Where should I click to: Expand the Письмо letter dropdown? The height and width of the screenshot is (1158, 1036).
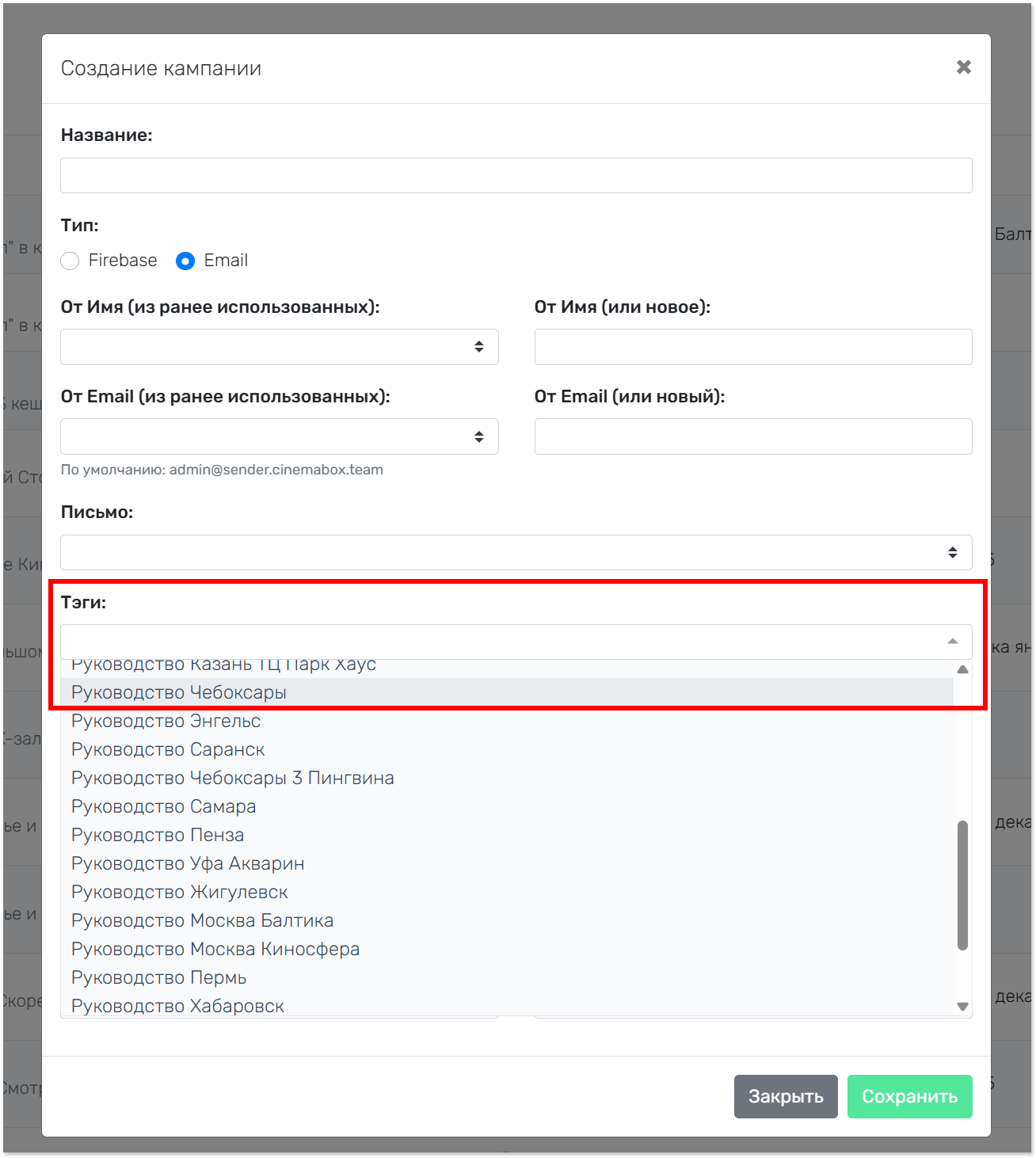516,552
